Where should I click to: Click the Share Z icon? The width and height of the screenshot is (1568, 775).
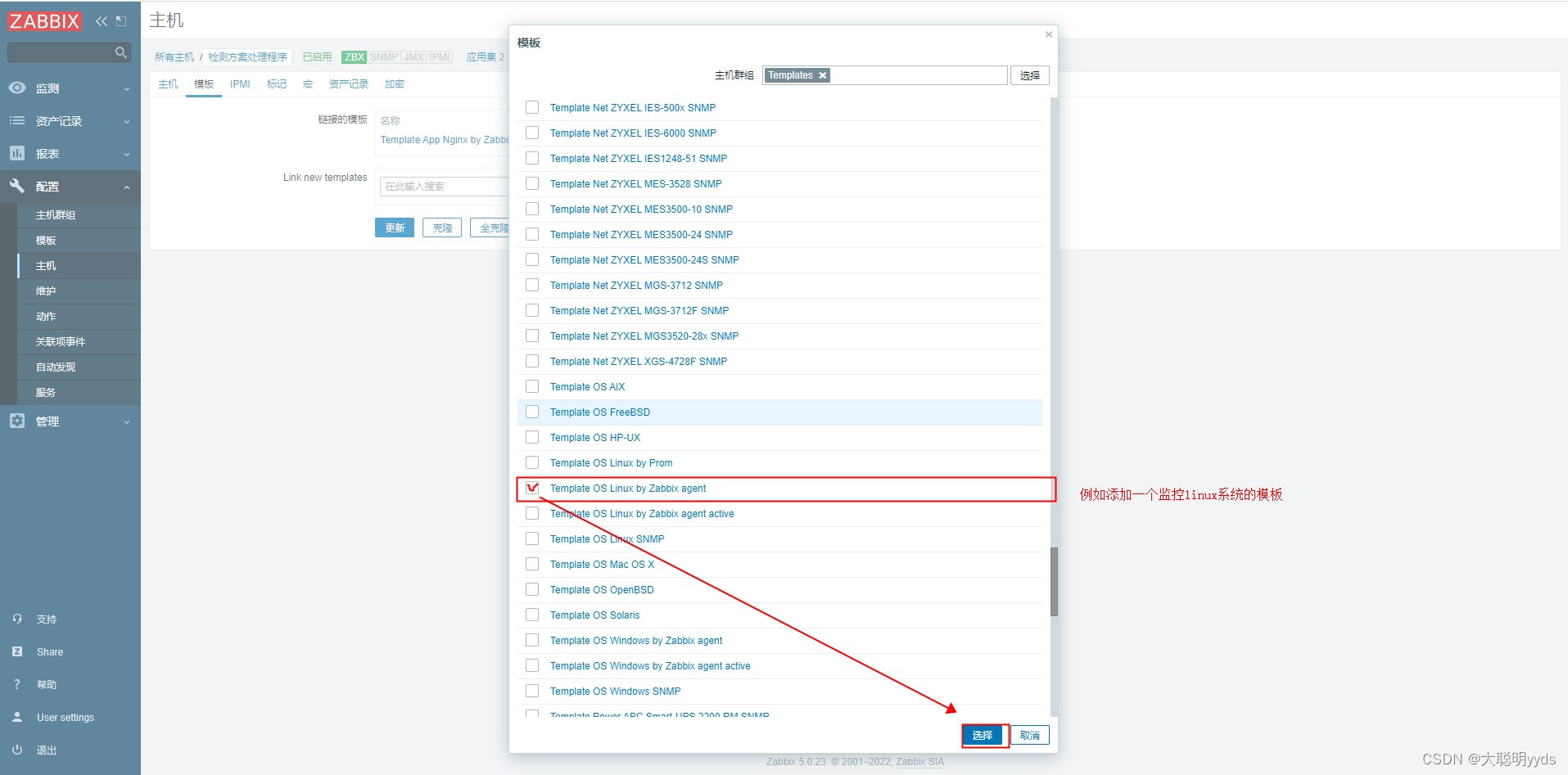click(17, 651)
